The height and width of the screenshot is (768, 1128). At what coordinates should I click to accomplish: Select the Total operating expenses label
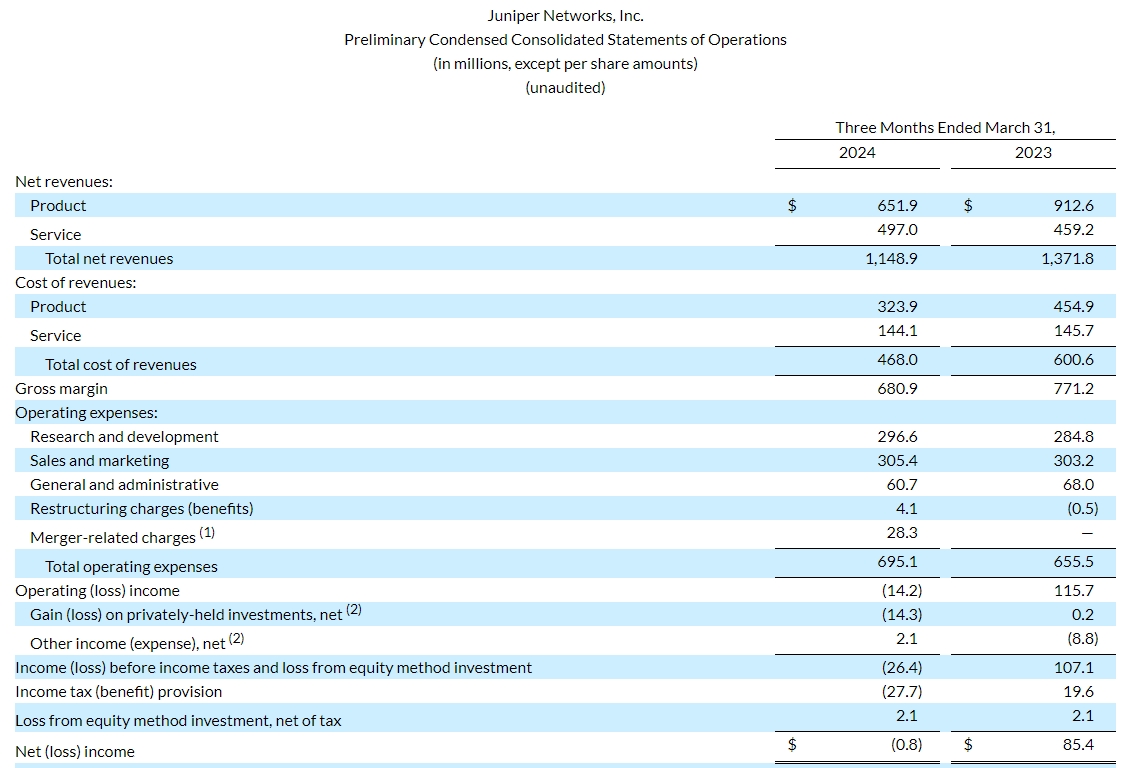[x=131, y=567]
